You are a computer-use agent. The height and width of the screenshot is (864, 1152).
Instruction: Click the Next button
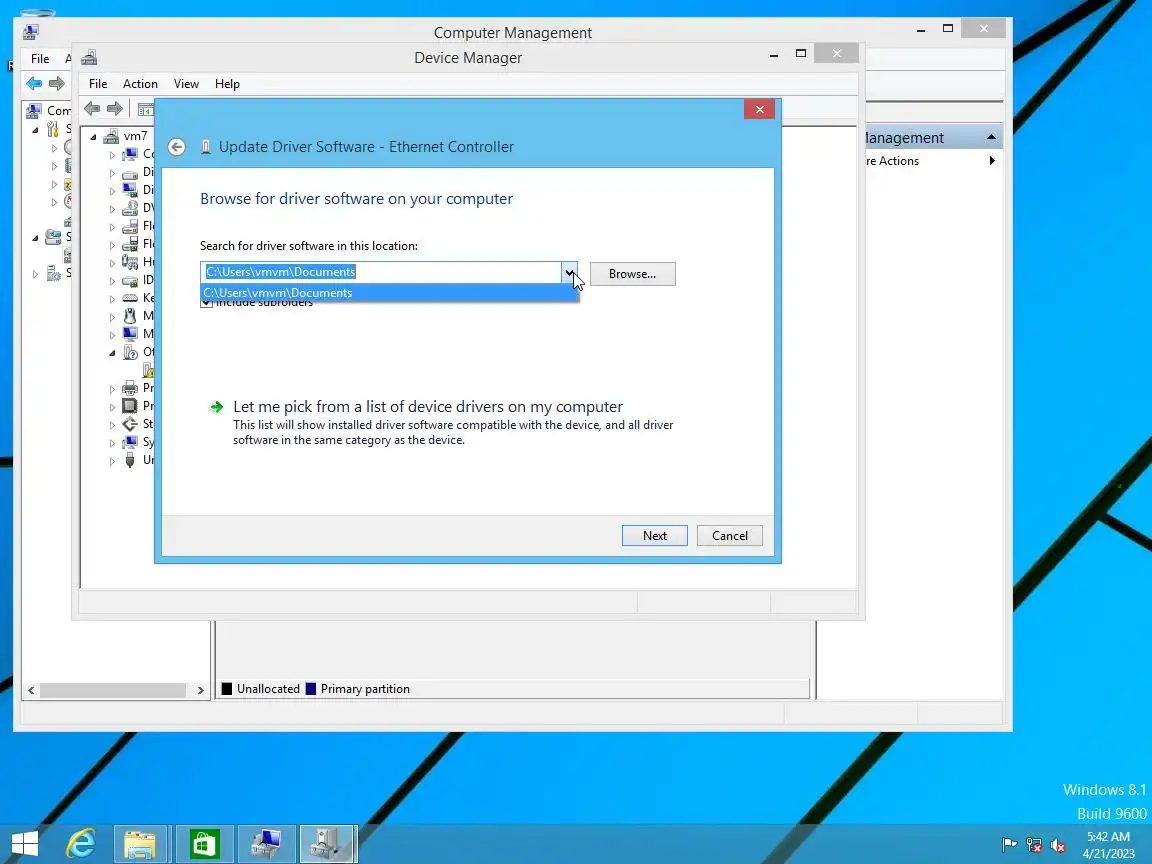tap(655, 536)
